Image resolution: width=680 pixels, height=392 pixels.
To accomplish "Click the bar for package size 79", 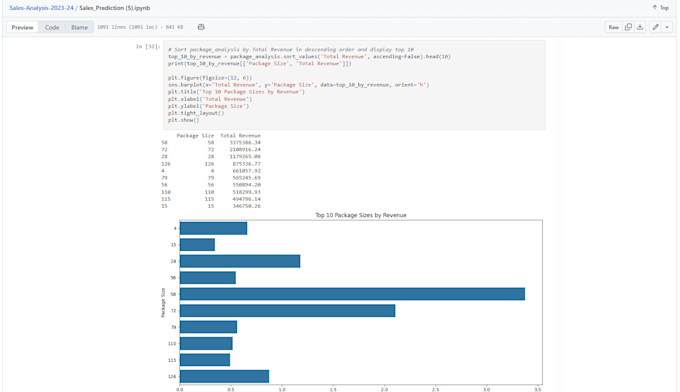I will [208, 327].
